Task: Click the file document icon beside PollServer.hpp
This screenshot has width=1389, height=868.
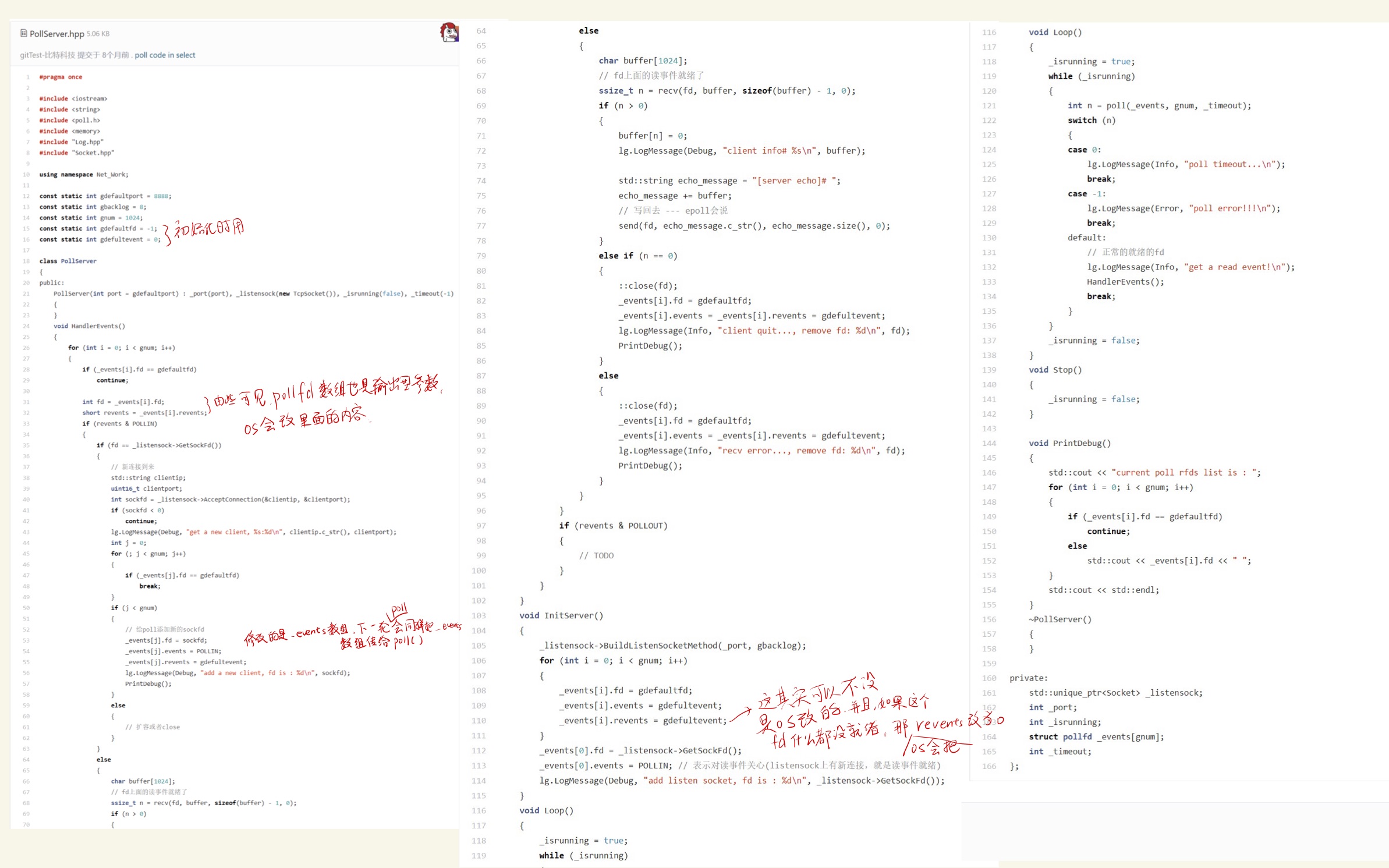Action: pyautogui.click(x=24, y=33)
